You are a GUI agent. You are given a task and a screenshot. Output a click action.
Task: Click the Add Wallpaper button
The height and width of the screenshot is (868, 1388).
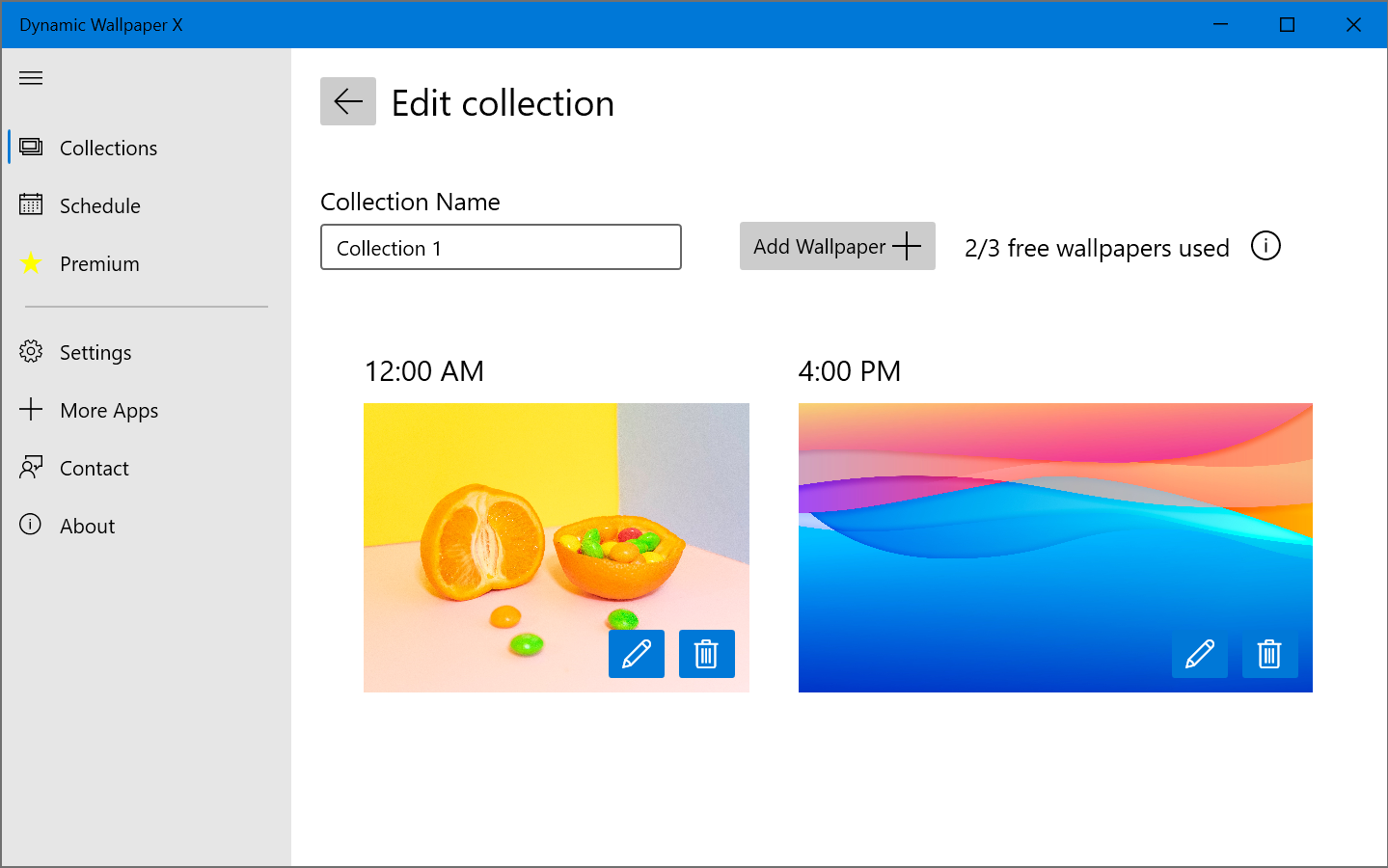[837, 246]
